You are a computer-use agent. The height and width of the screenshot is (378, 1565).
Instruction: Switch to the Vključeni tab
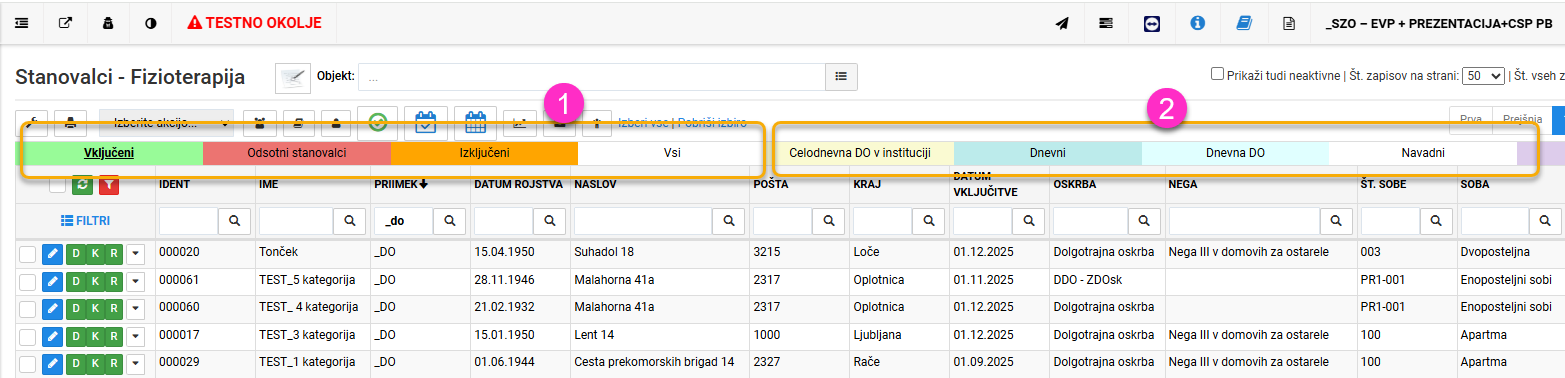110,153
